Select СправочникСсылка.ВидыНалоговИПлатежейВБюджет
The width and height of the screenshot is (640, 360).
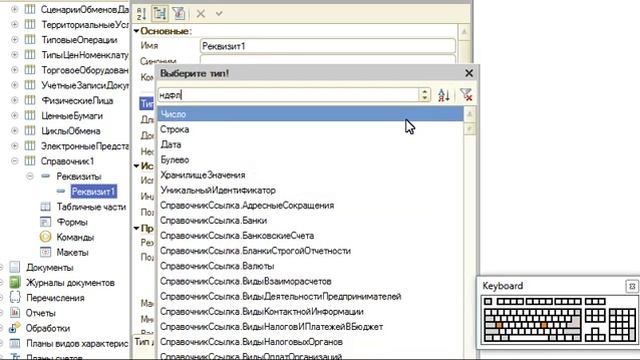310,327
